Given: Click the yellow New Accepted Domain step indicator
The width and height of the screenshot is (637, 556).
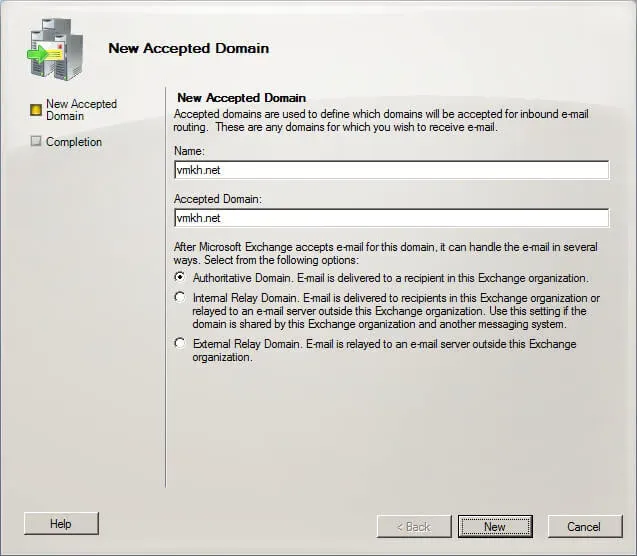Looking at the screenshot, I should point(36,110).
